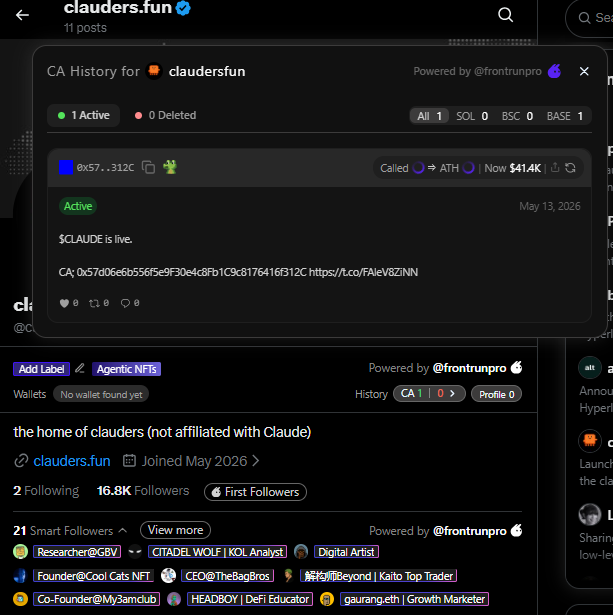The image size is (613, 615).
Task: Click the full contract address text
Action: 191,272
